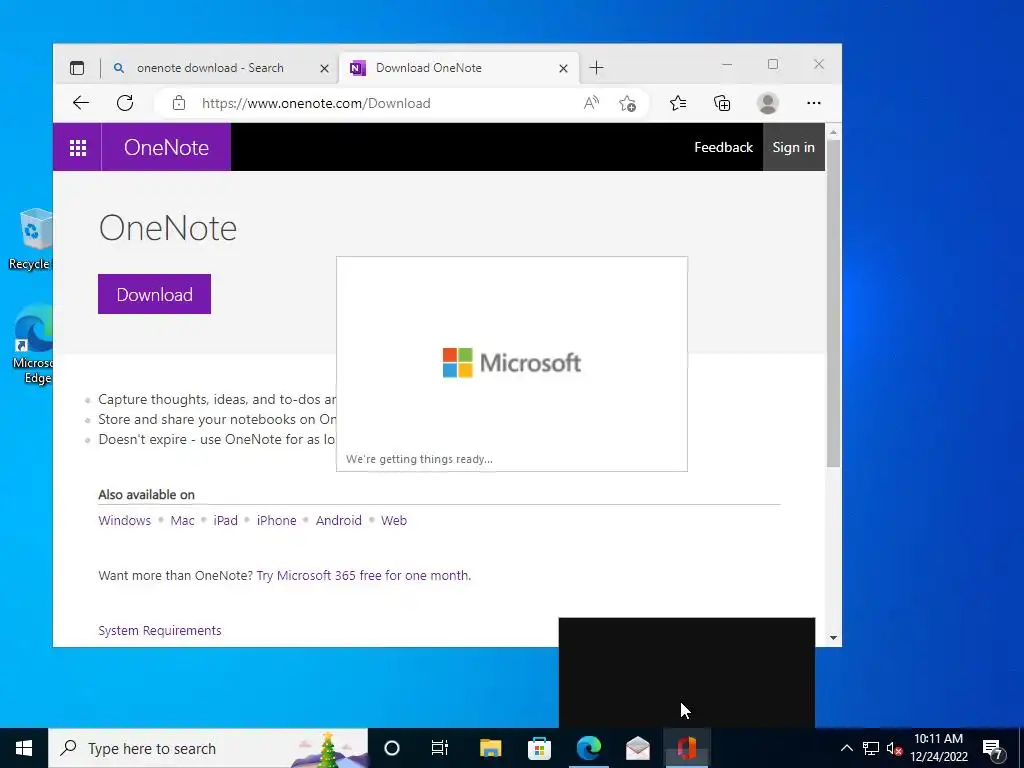The width and height of the screenshot is (1024, 768).
Task: Open the clock and date flyout
Action: pyautogui.click(x=938, y=748)
